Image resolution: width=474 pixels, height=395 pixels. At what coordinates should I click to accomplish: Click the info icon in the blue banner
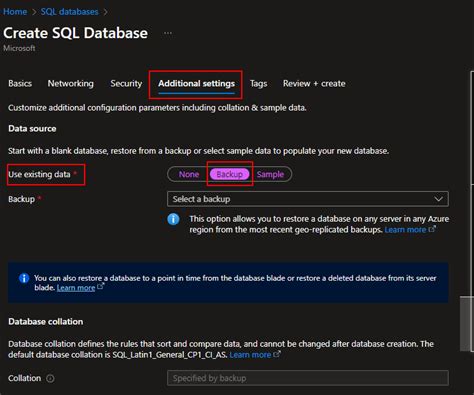point(24,278)
